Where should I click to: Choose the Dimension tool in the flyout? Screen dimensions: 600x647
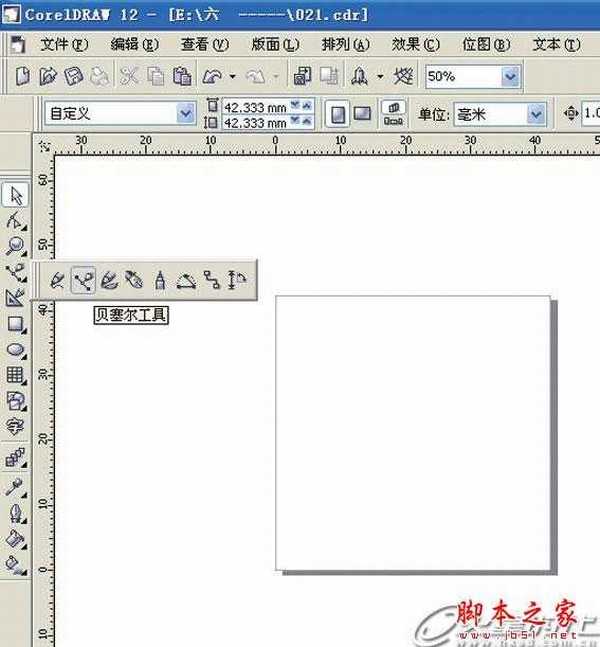(237, 281)
